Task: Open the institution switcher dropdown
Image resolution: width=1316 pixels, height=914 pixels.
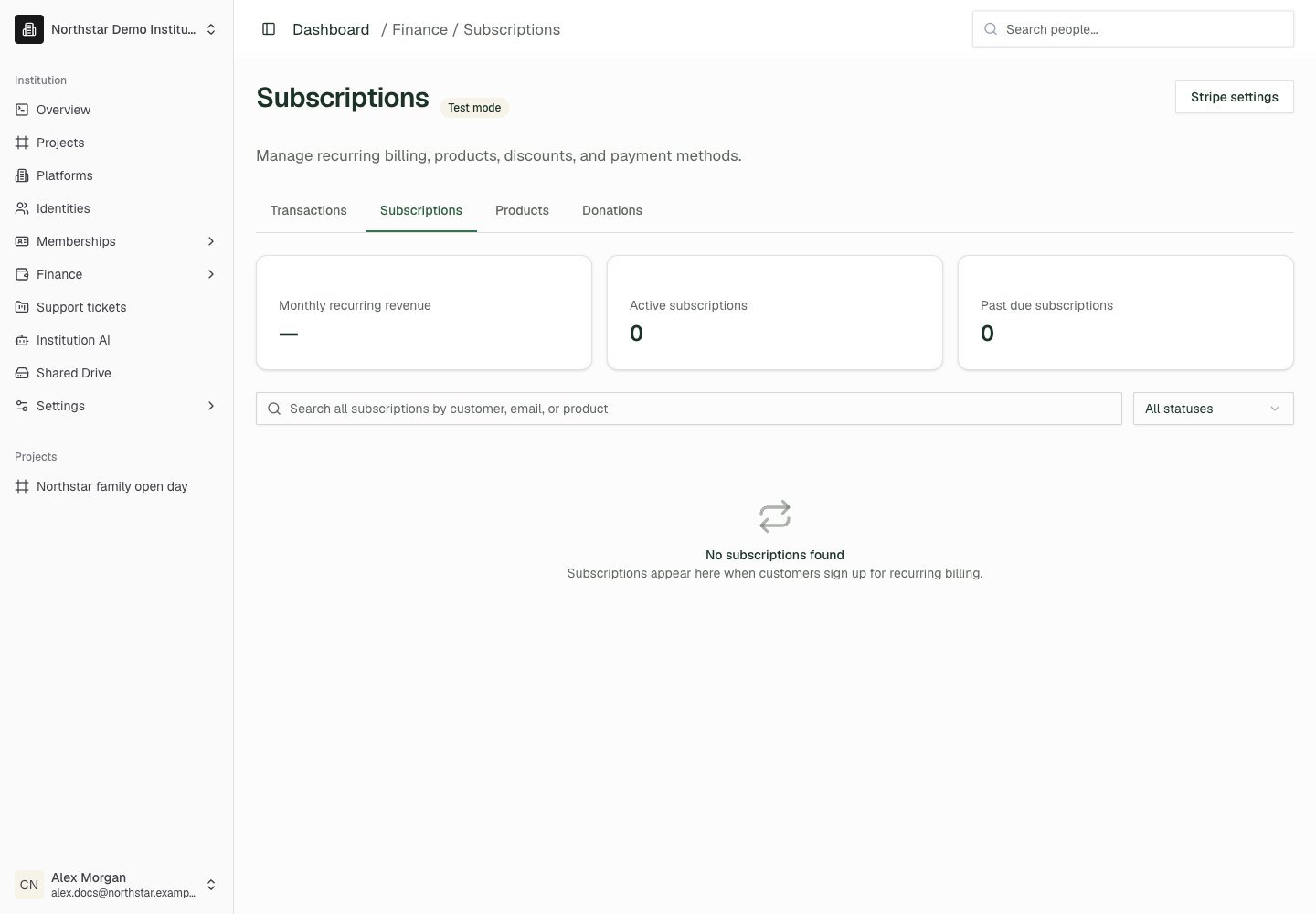Action: (x=117, y=29)
